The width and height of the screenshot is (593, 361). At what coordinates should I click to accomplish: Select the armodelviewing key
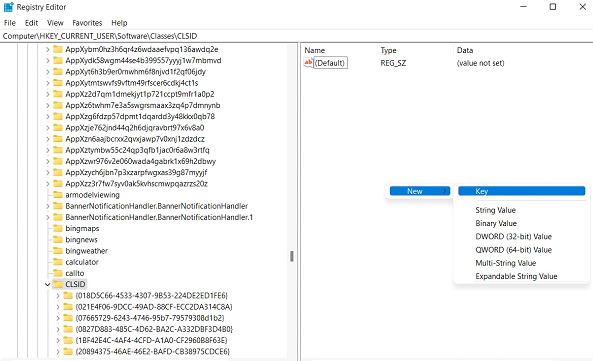[92, 195]
